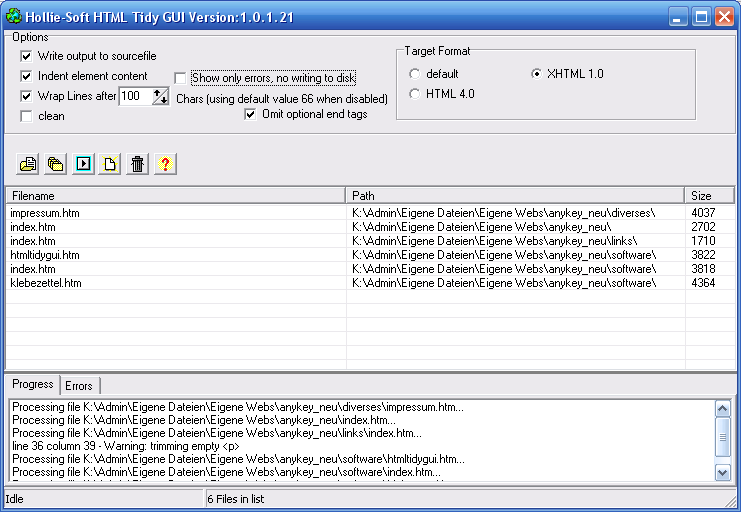This screenshot has width=741, height=512.
Task: Select the XHTML 1.0 radio button
Action: [536, 74]
